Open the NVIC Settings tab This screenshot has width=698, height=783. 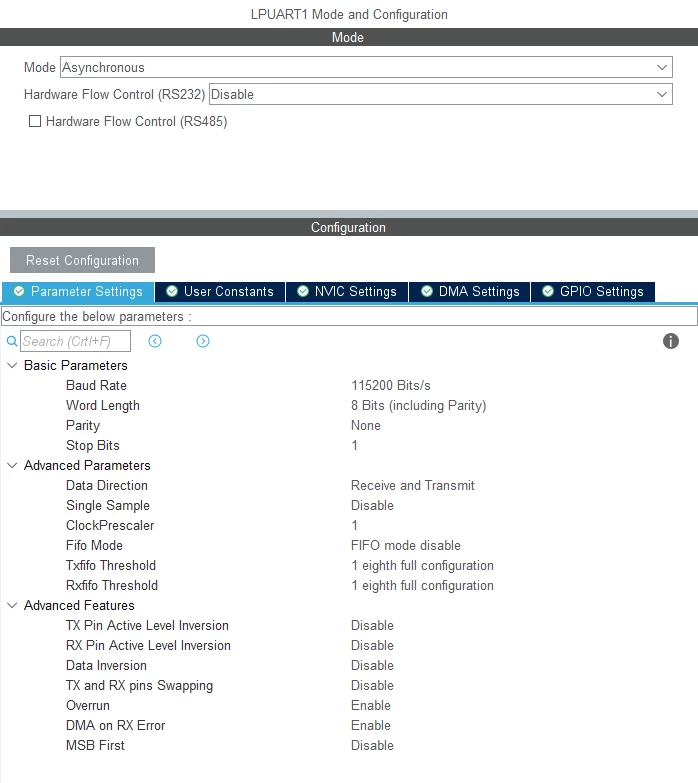347,292
